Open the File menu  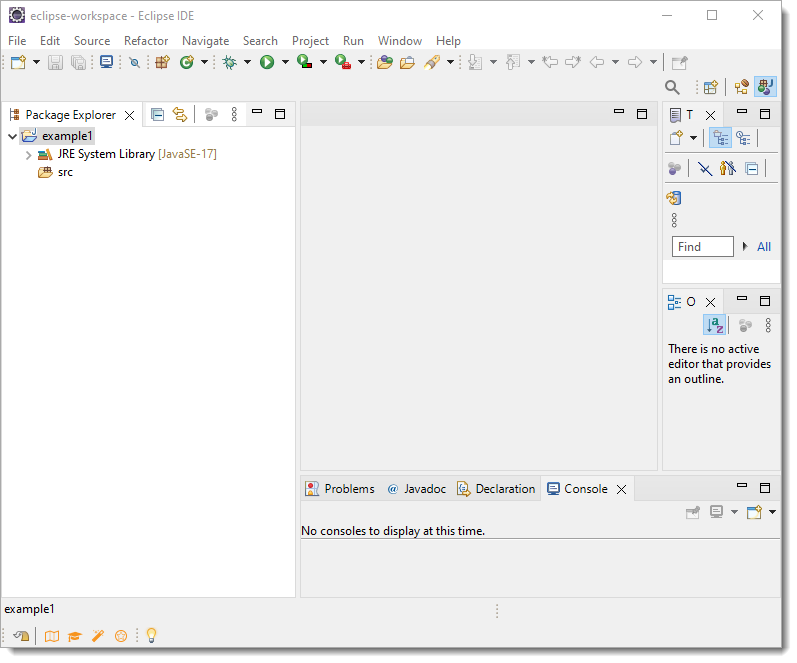pos(17,41)
